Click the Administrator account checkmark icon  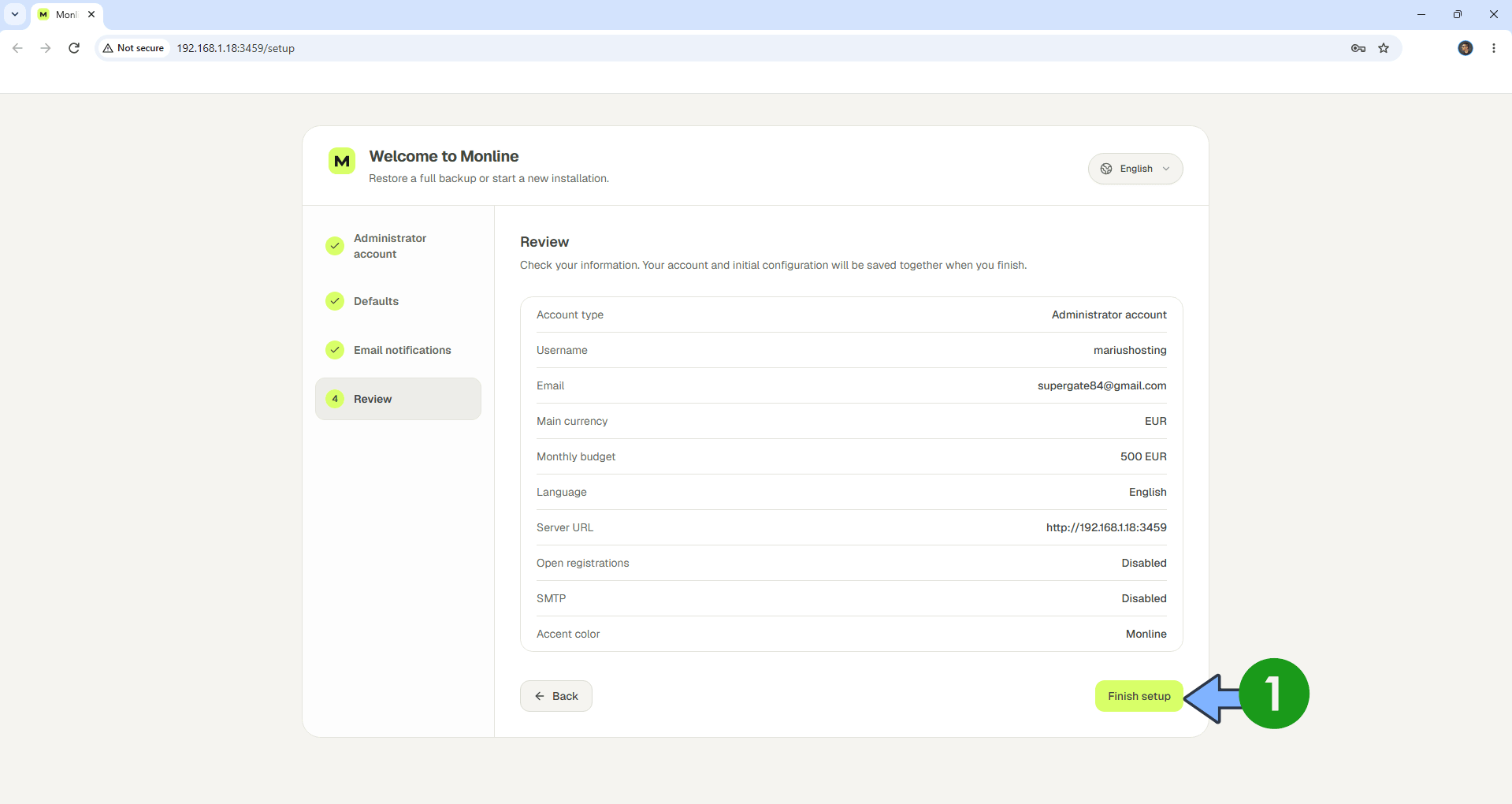coord(335,246)
